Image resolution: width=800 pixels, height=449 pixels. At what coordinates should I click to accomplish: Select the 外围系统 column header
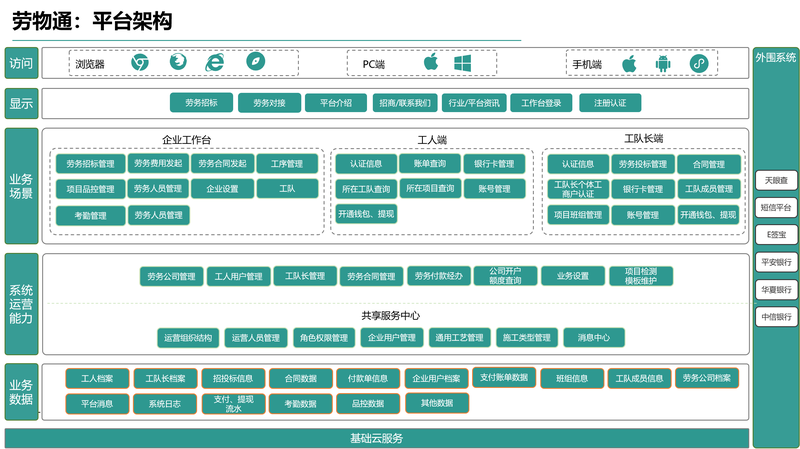(776, 58)
